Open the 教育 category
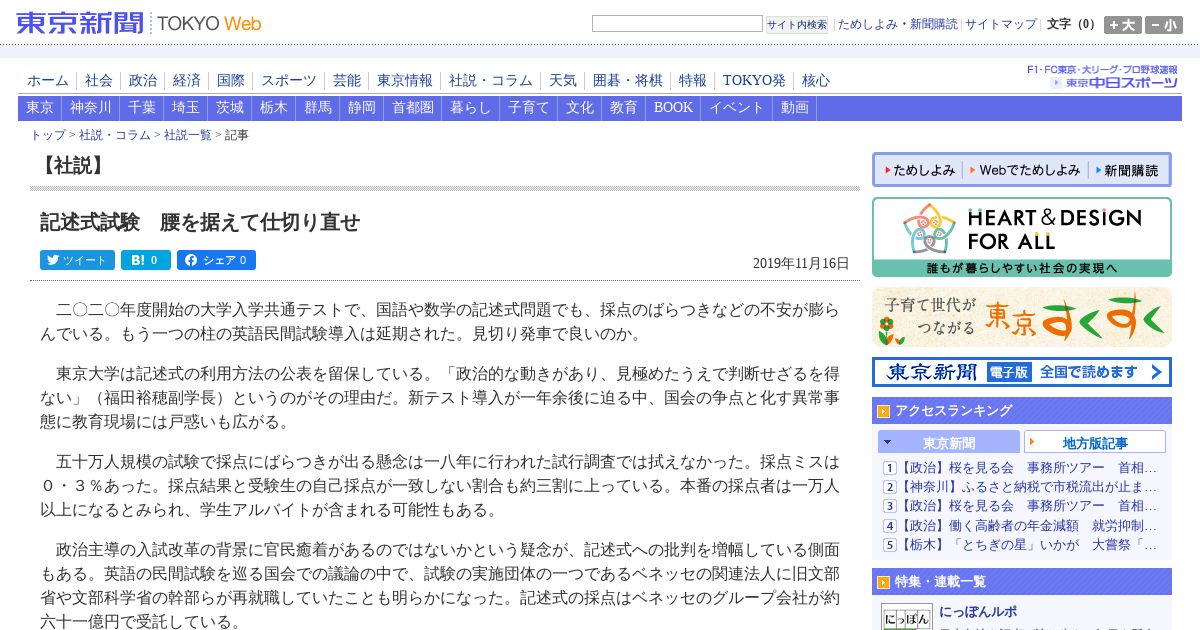Screen dimensions: 1200x630 pos(624,108)
